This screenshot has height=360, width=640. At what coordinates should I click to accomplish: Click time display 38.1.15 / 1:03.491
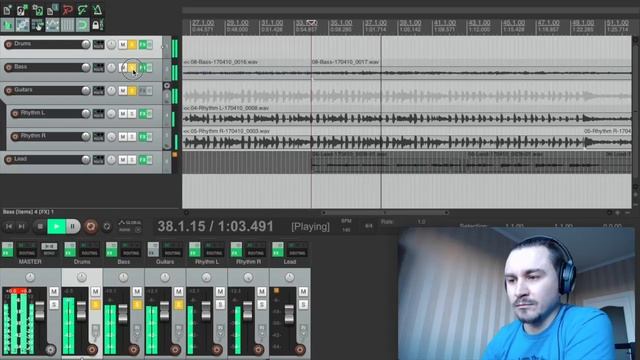[216, 227]
